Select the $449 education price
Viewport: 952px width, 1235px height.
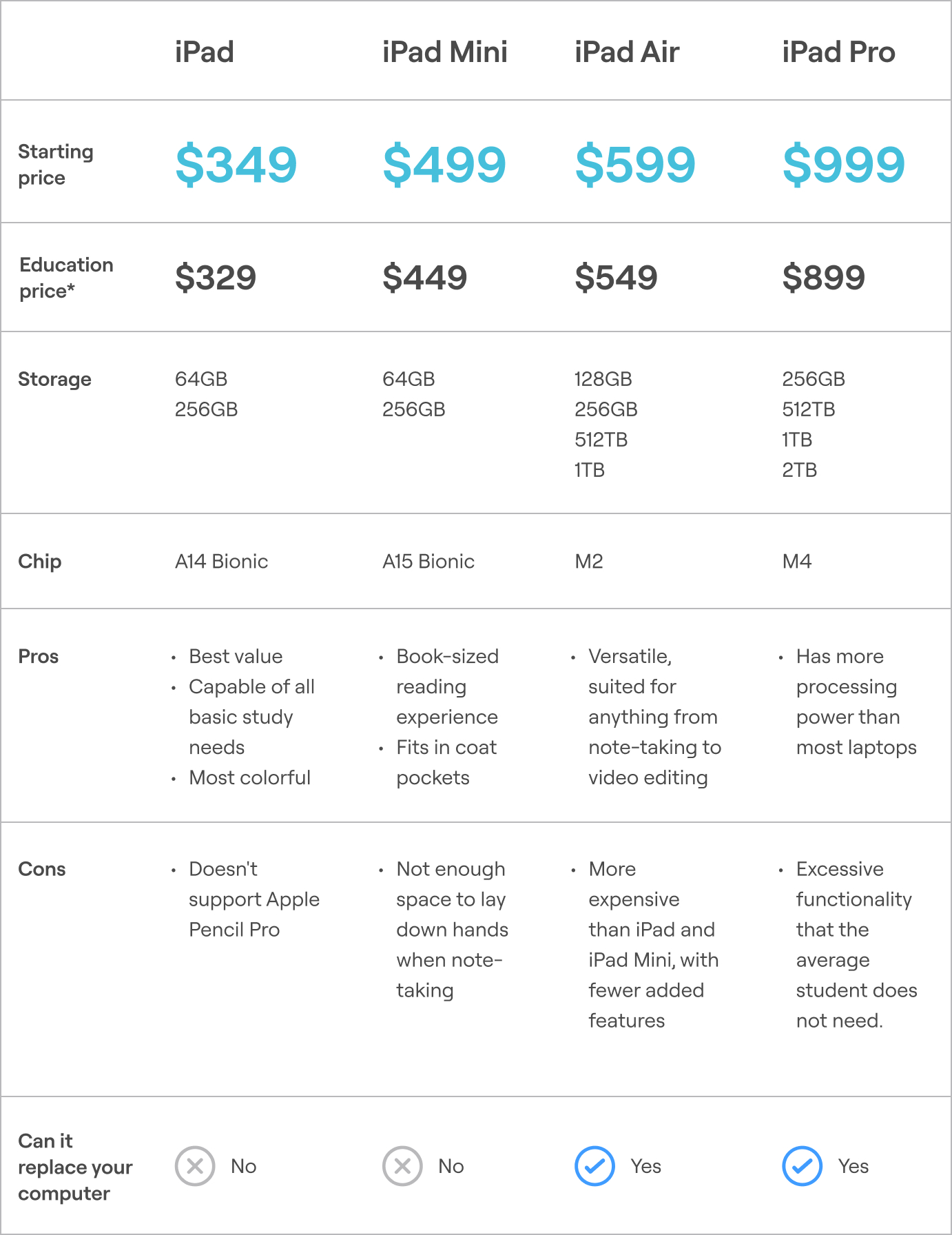click(x=424, y=278)
